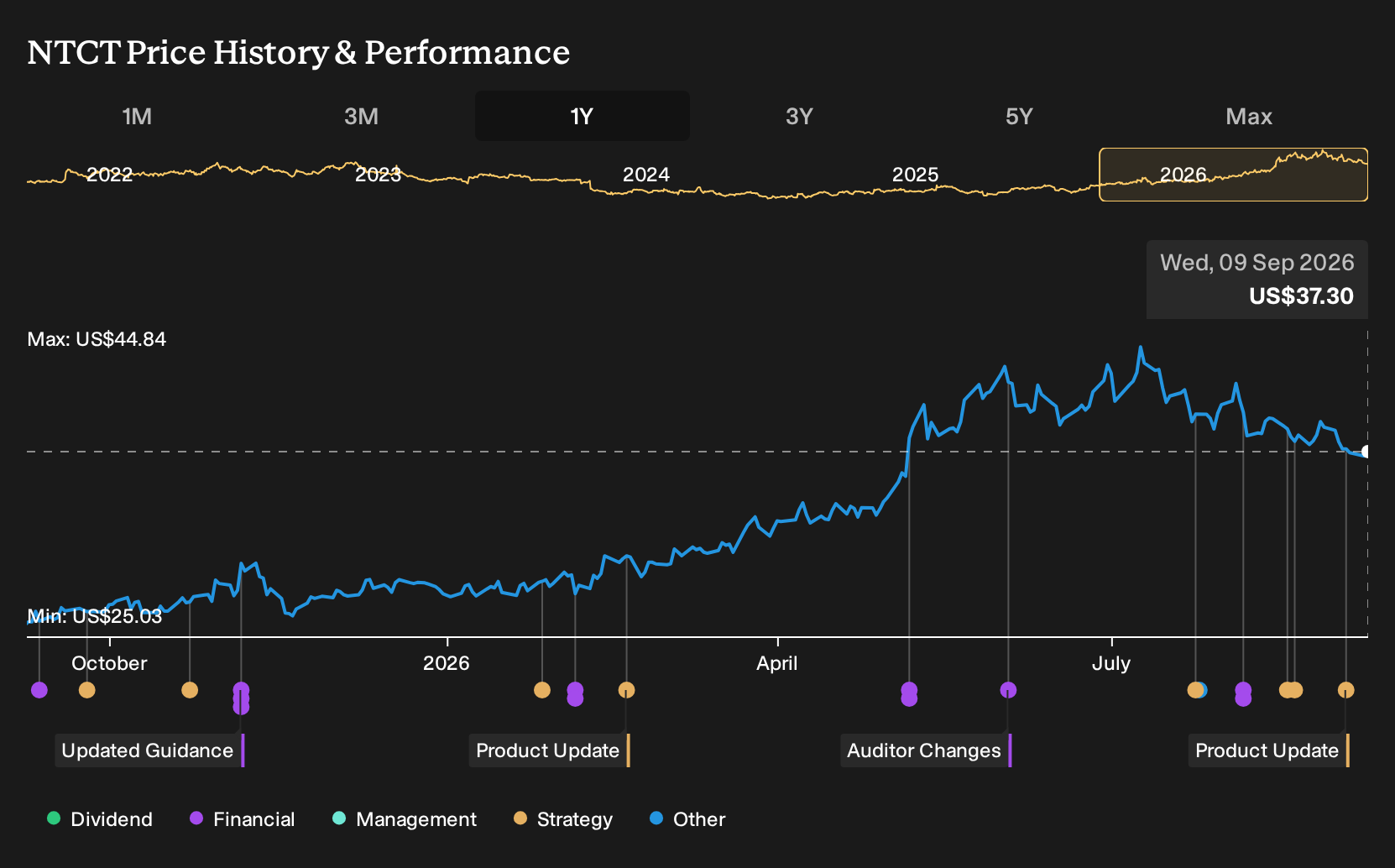This screenshot has width=1395, height=868.
Task: Click the 'October' axis label
Action: click(x=109, y=663)
